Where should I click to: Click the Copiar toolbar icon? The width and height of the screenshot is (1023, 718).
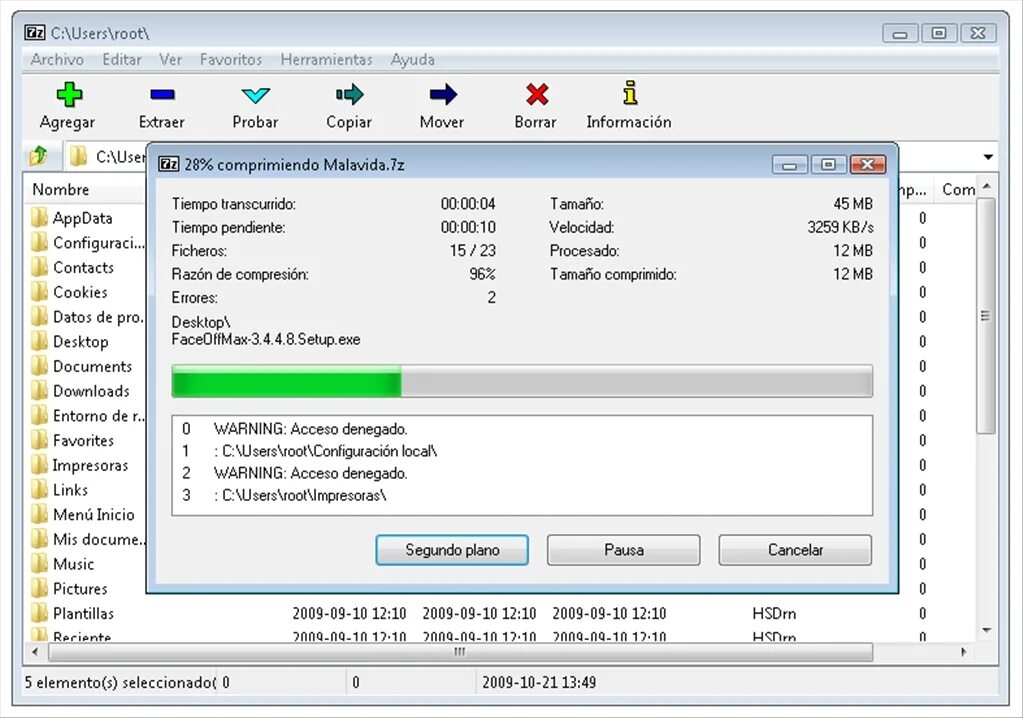click(350, 95)
